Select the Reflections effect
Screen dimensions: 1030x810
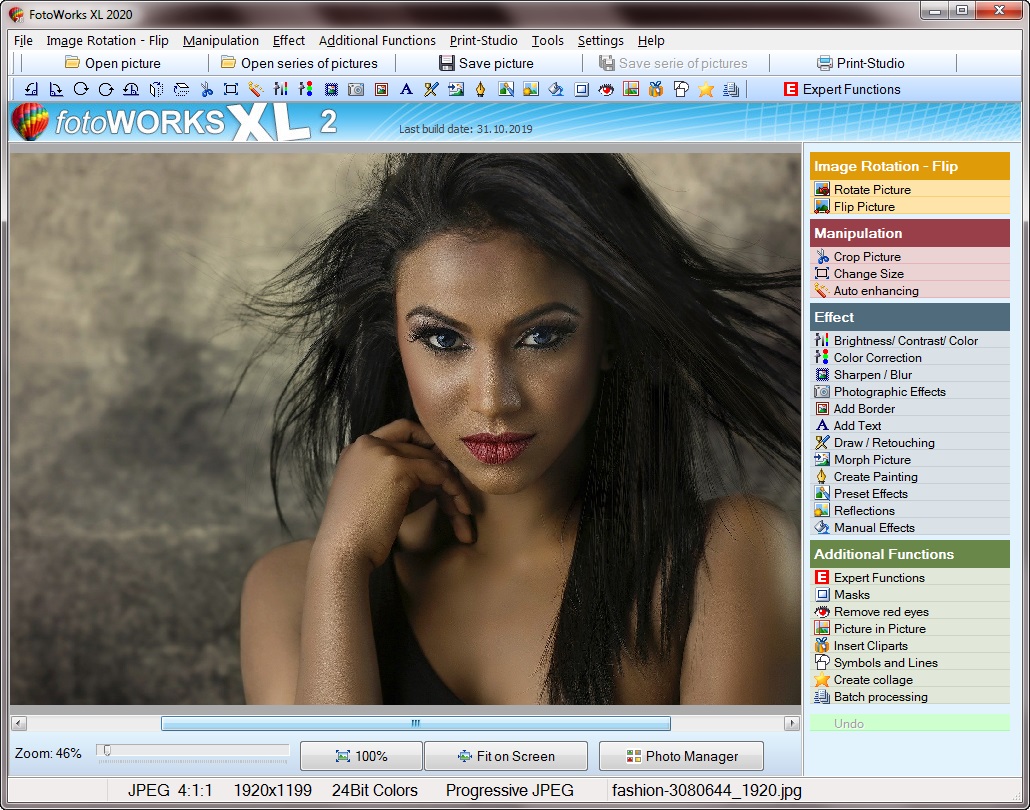(862, 510)
